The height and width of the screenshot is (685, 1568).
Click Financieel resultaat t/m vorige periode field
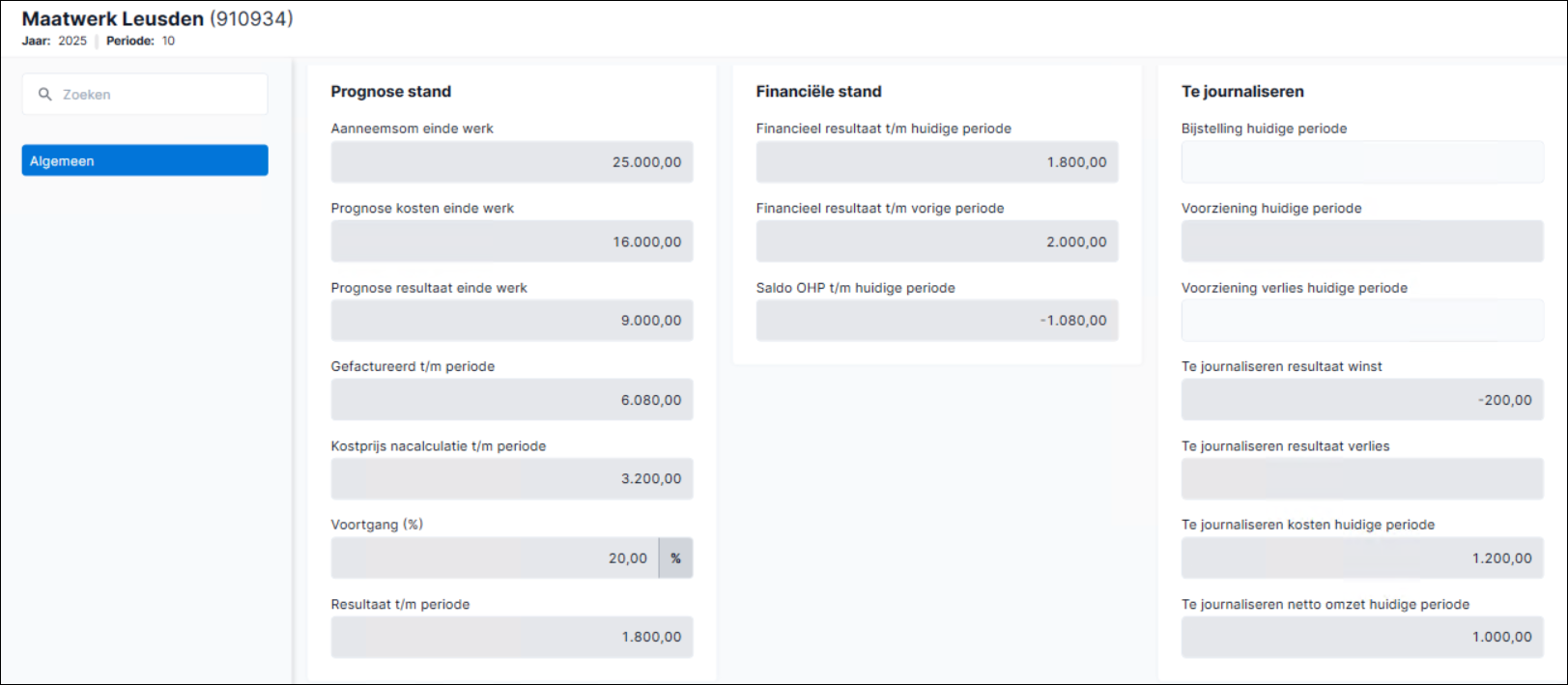pos(937,242)
